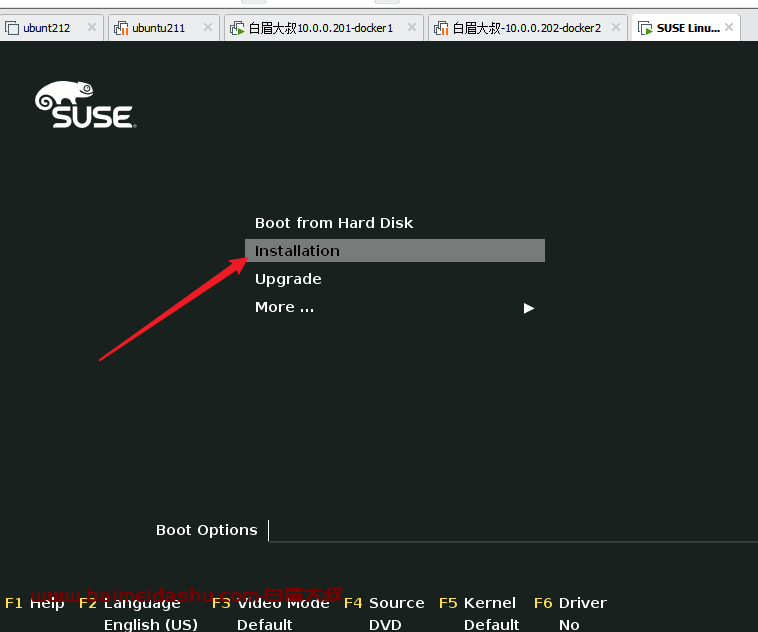
Task: Open F1 Help
Action: (34, 603)
